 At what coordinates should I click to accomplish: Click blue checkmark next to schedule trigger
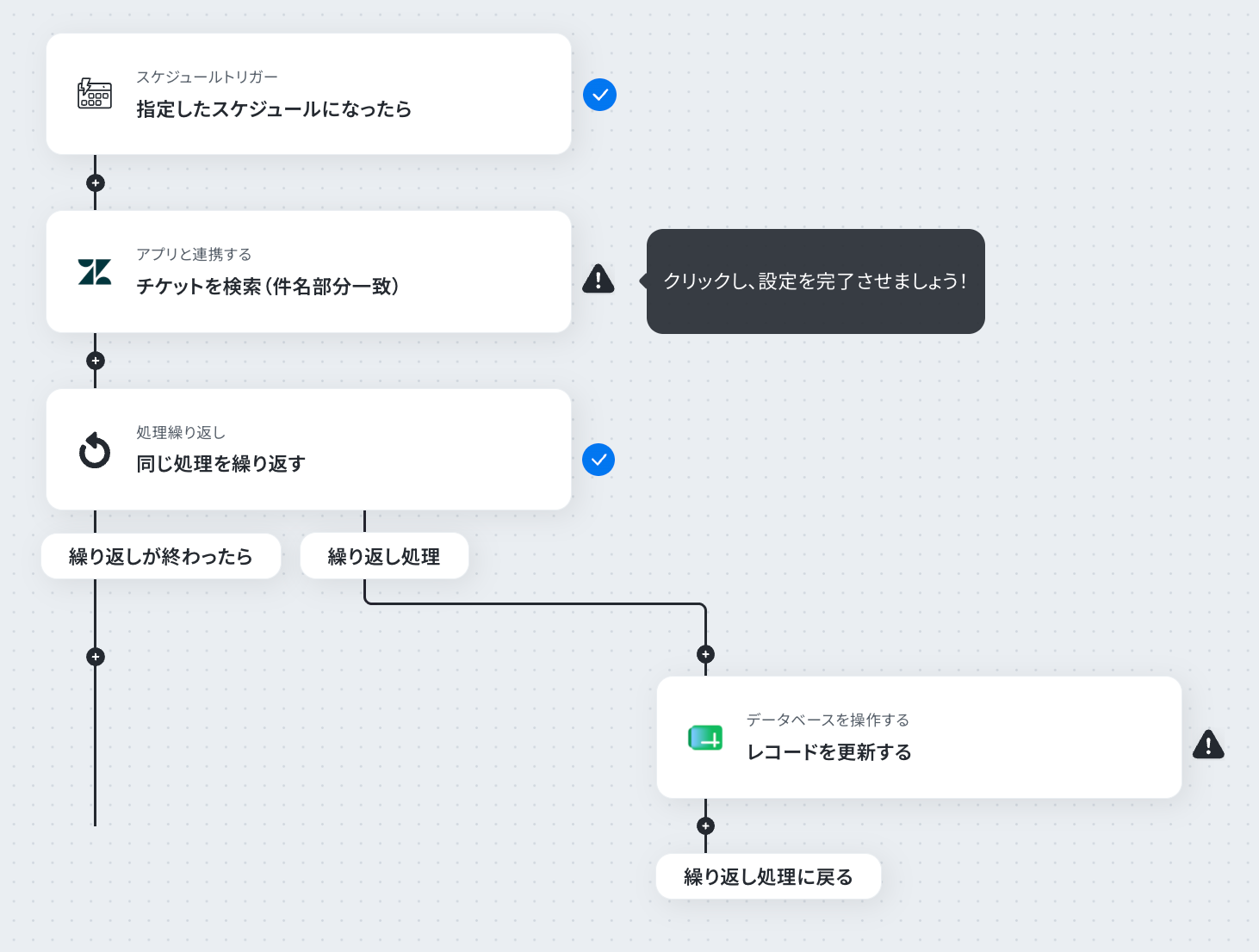[599, 95]
